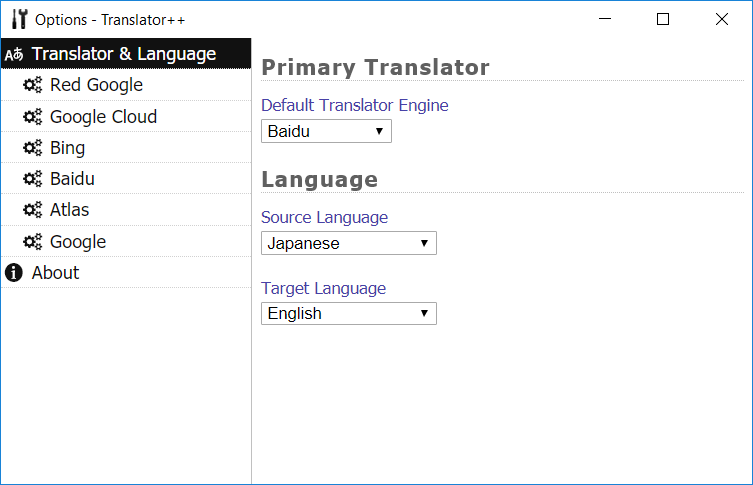The width and height of the screenshot is (753, 485).
Task: Click the gears icon beside Google Cloud
Action: 31,117
